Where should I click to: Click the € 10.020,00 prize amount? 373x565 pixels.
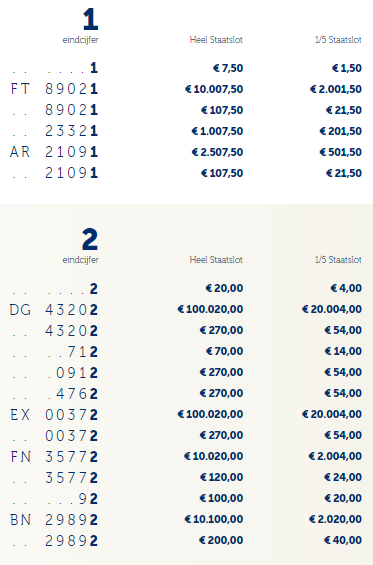pos(214,456)
